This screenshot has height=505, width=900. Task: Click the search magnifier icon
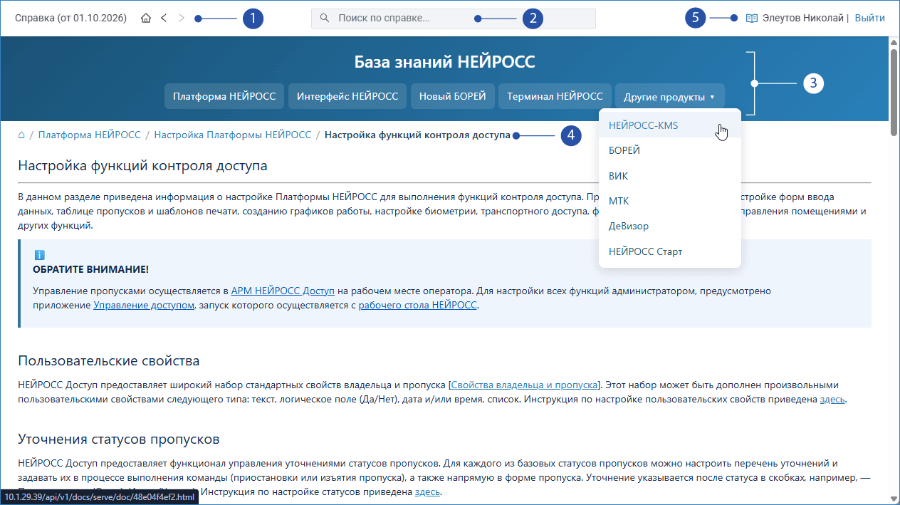point(324,18)
